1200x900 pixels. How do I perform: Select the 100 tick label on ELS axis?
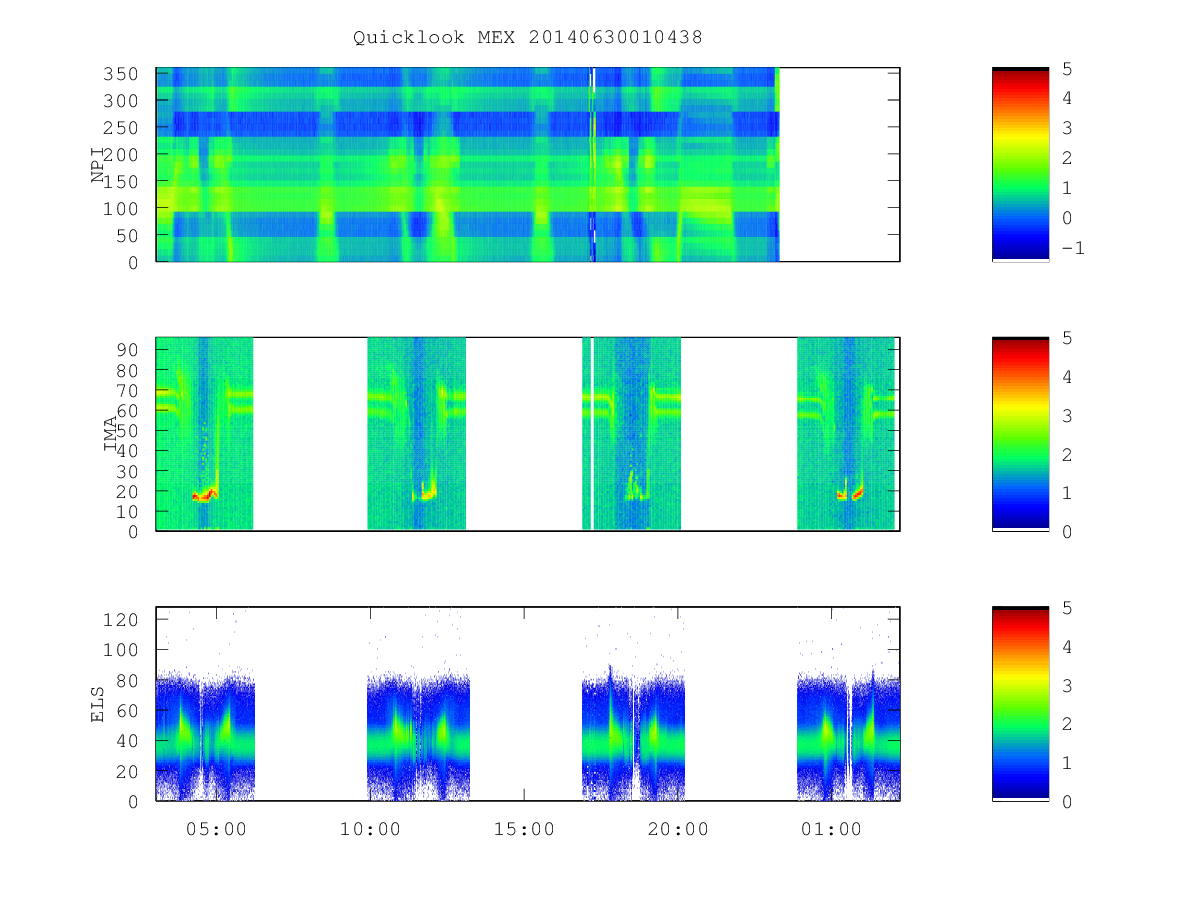point(123,649)
